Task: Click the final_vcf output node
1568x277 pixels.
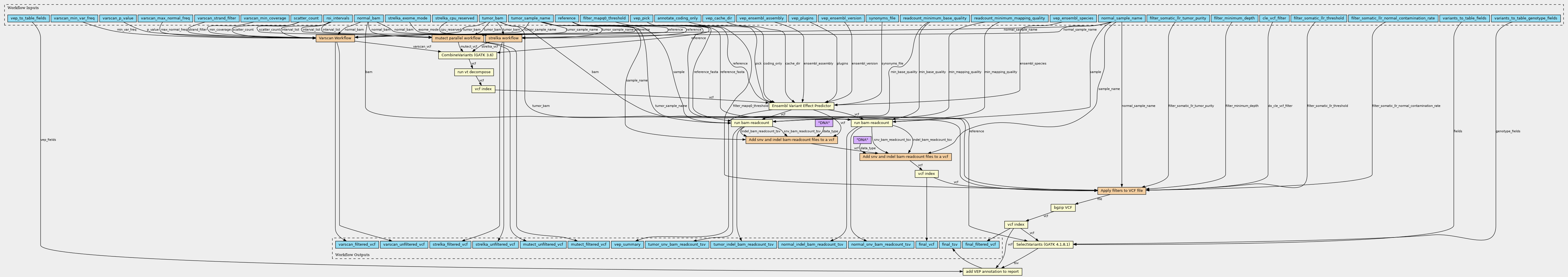Action: [x=927, y=245]
